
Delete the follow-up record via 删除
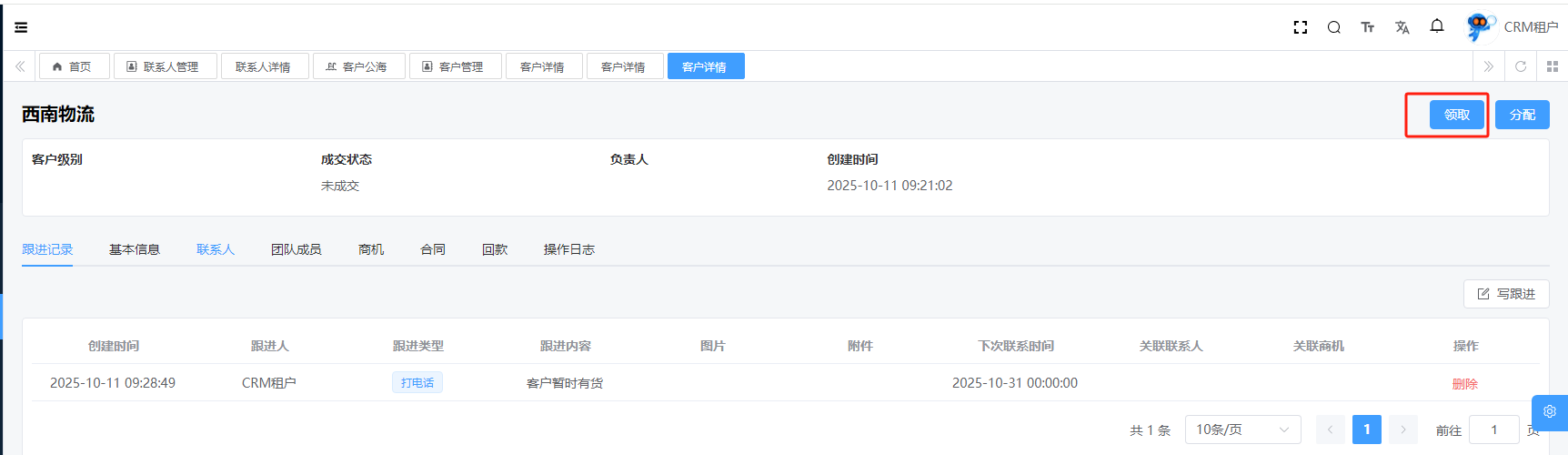(1464, 384)
